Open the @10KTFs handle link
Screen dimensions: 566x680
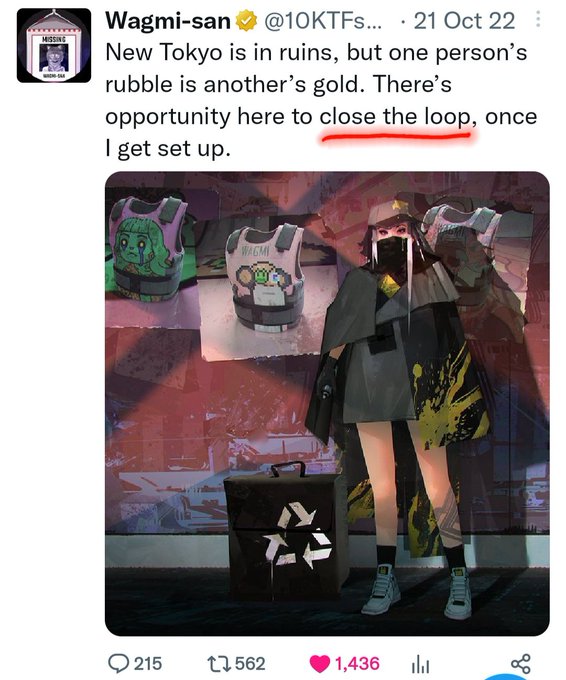323,21
